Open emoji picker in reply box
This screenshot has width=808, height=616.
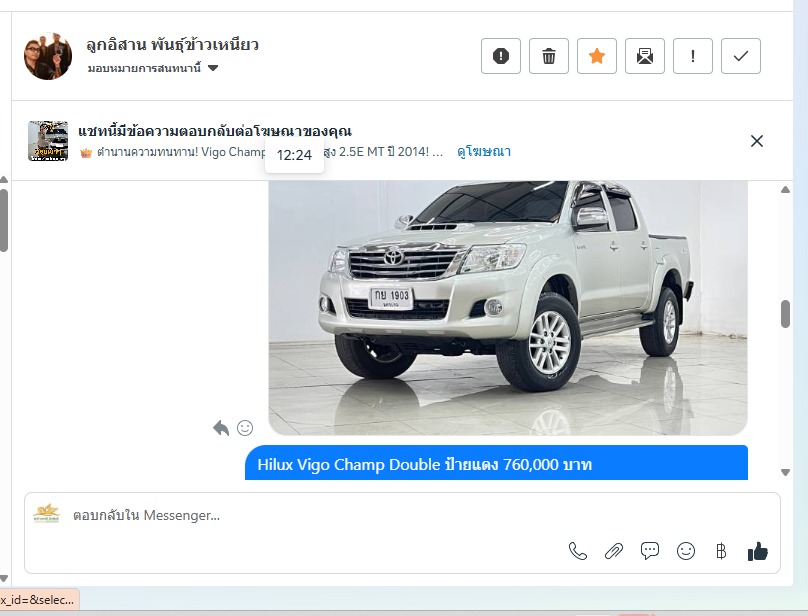point(686,551)
